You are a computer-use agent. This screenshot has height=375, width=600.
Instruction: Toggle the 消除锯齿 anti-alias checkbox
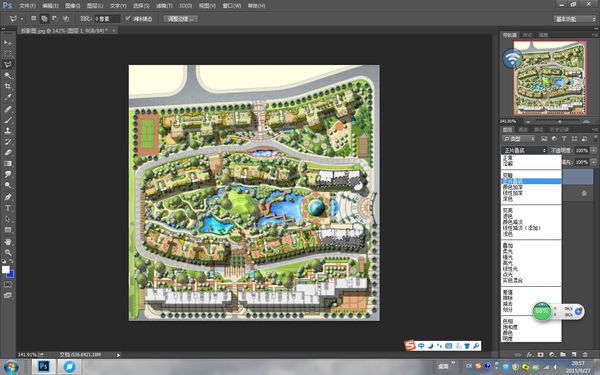(x=128, y=18)
